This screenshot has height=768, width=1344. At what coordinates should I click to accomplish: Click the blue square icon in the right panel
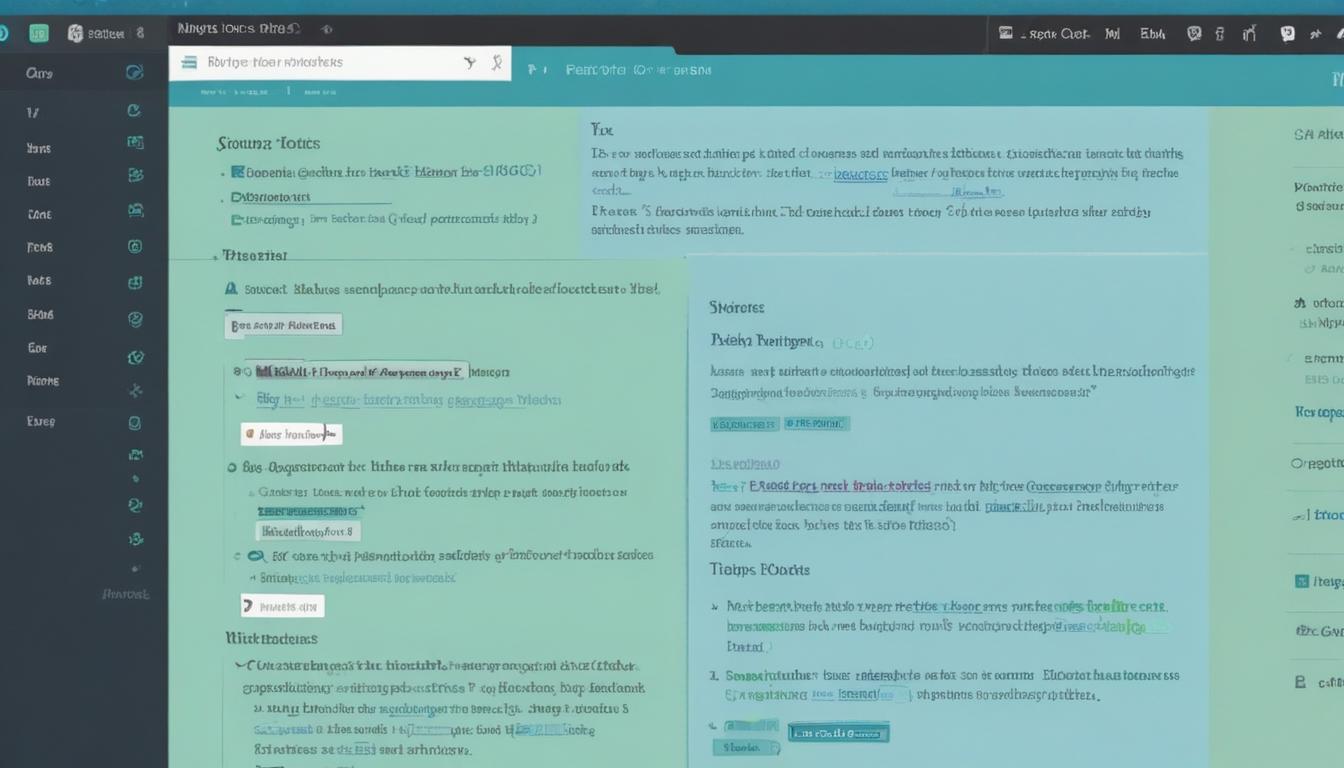(x=1301, y=581)
